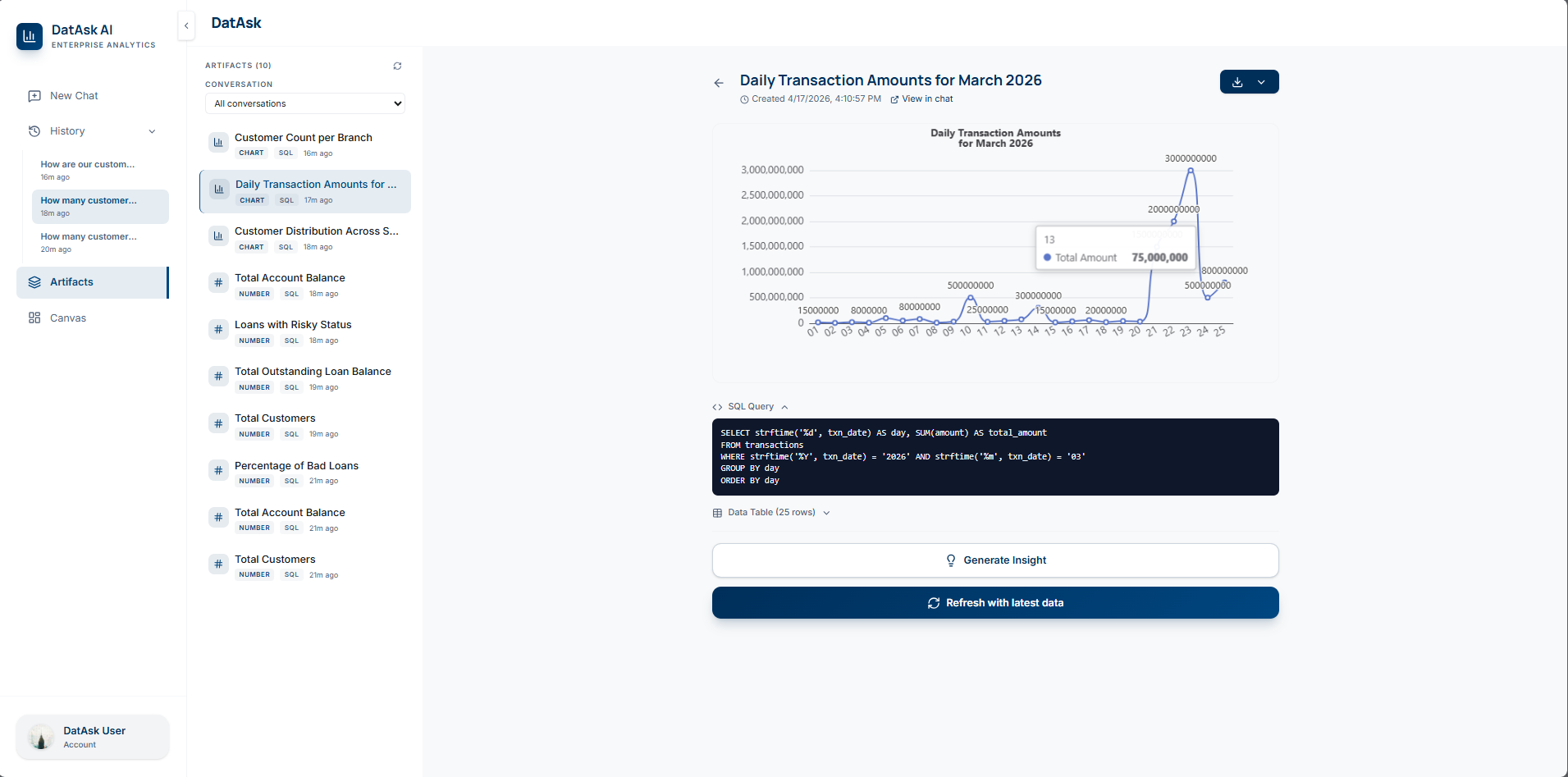The width and height of the screenshot is (1568, 777).
Task: Click inside the SQL query code block
Action: 995,457
